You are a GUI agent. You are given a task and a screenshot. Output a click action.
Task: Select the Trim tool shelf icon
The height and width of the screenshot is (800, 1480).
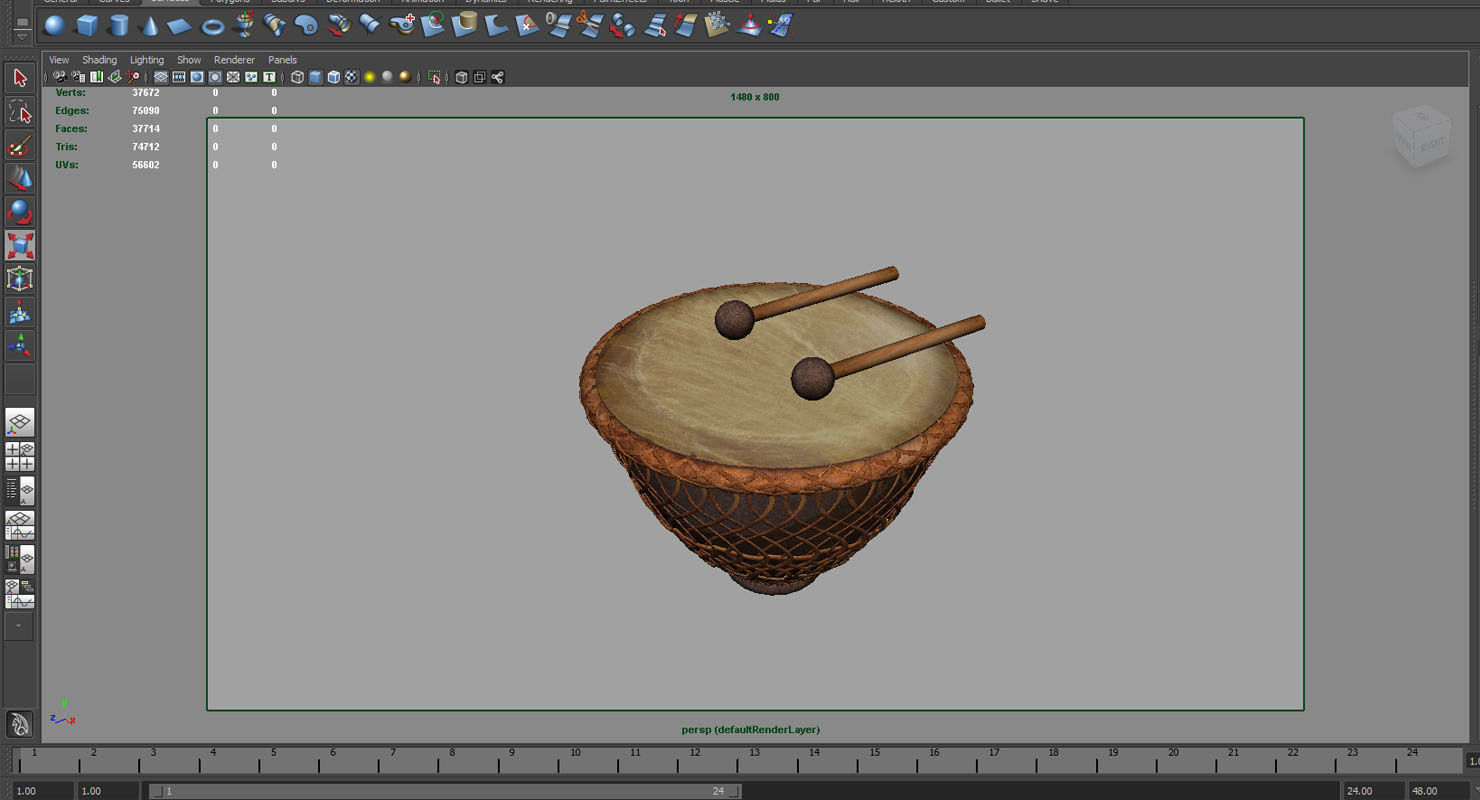click(497, 25)
